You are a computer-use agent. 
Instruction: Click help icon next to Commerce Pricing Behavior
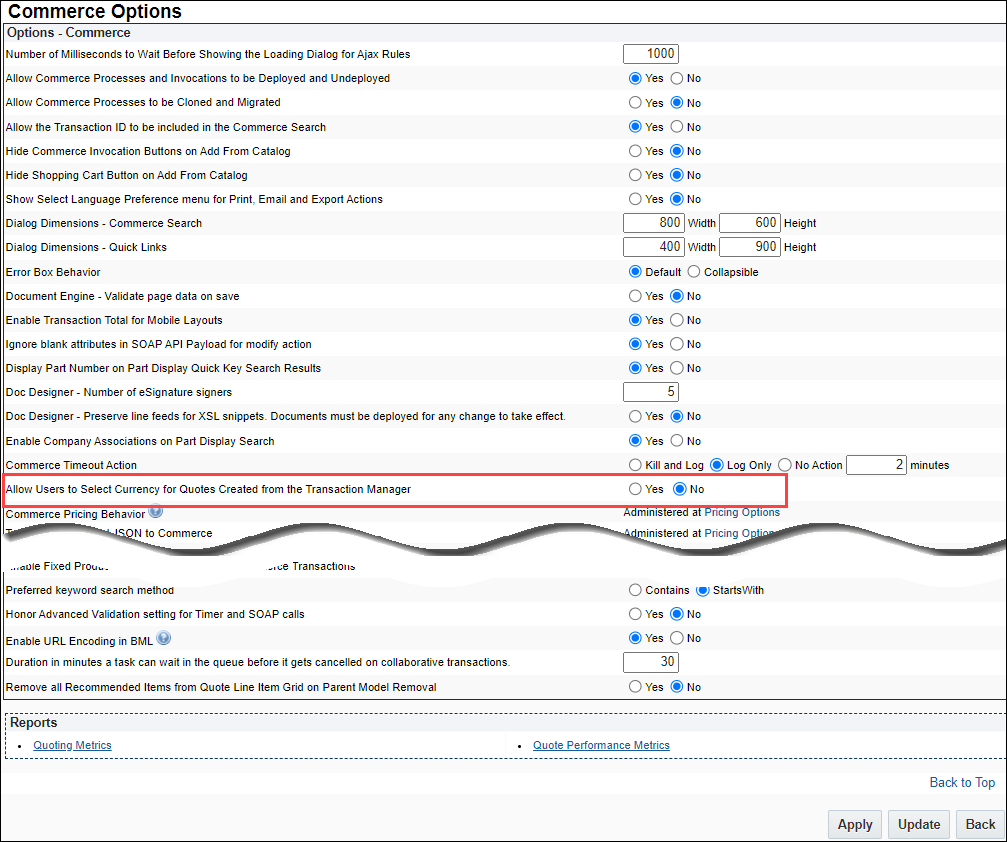[156, 512]
